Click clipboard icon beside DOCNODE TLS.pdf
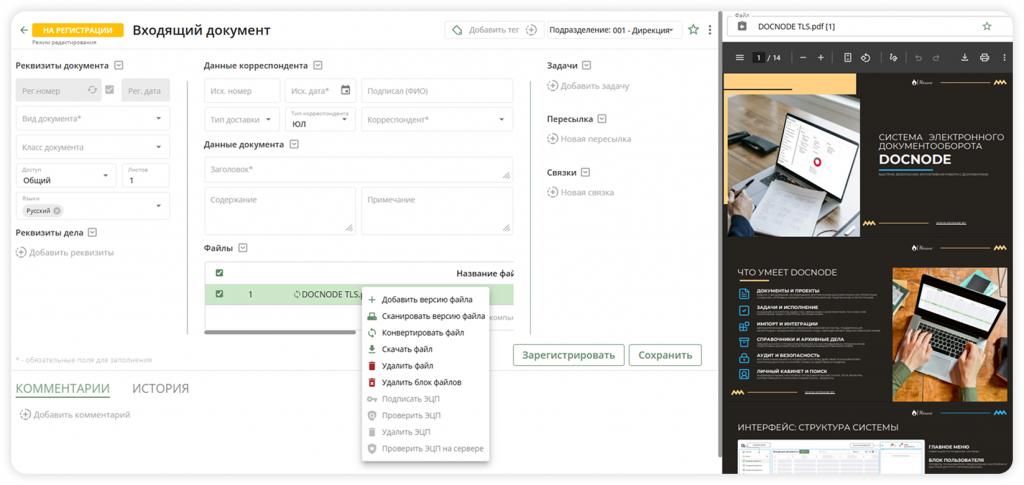The width and height of the screenshot is (1024, 485). coord(741,27)
